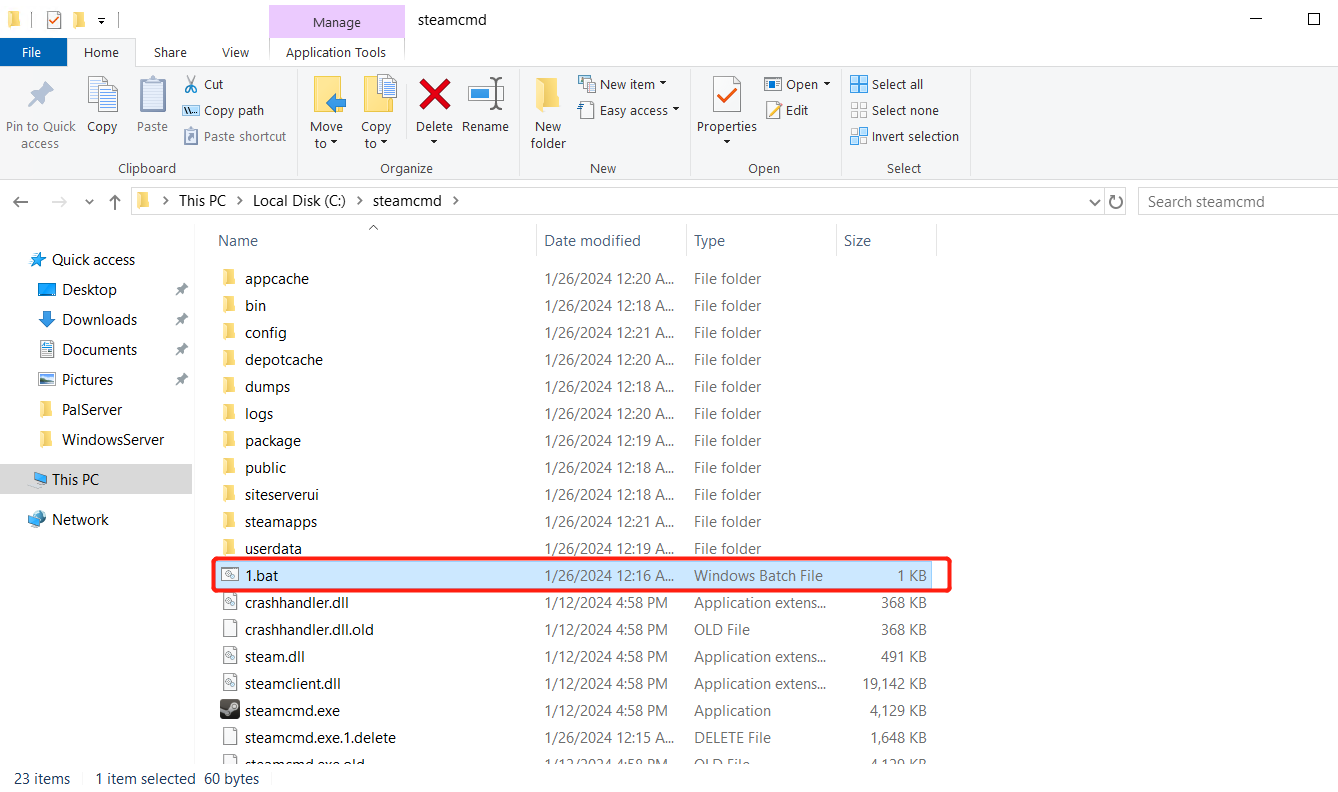This screenshot has height=792, width=1338.
Task: Open Downloads in navigation pane
Action: click(x=99, y=319)
